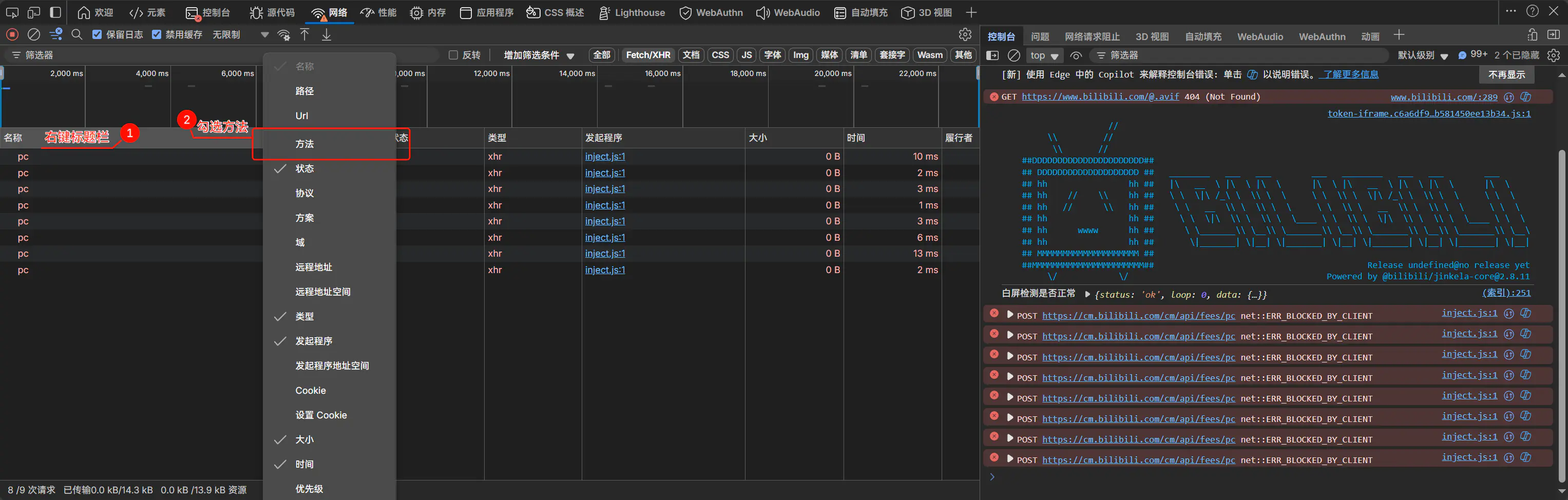The width and height of the screenshot is (1568, 500).
Task: Open network panel settings gear
Action: (x=965, y=35)
